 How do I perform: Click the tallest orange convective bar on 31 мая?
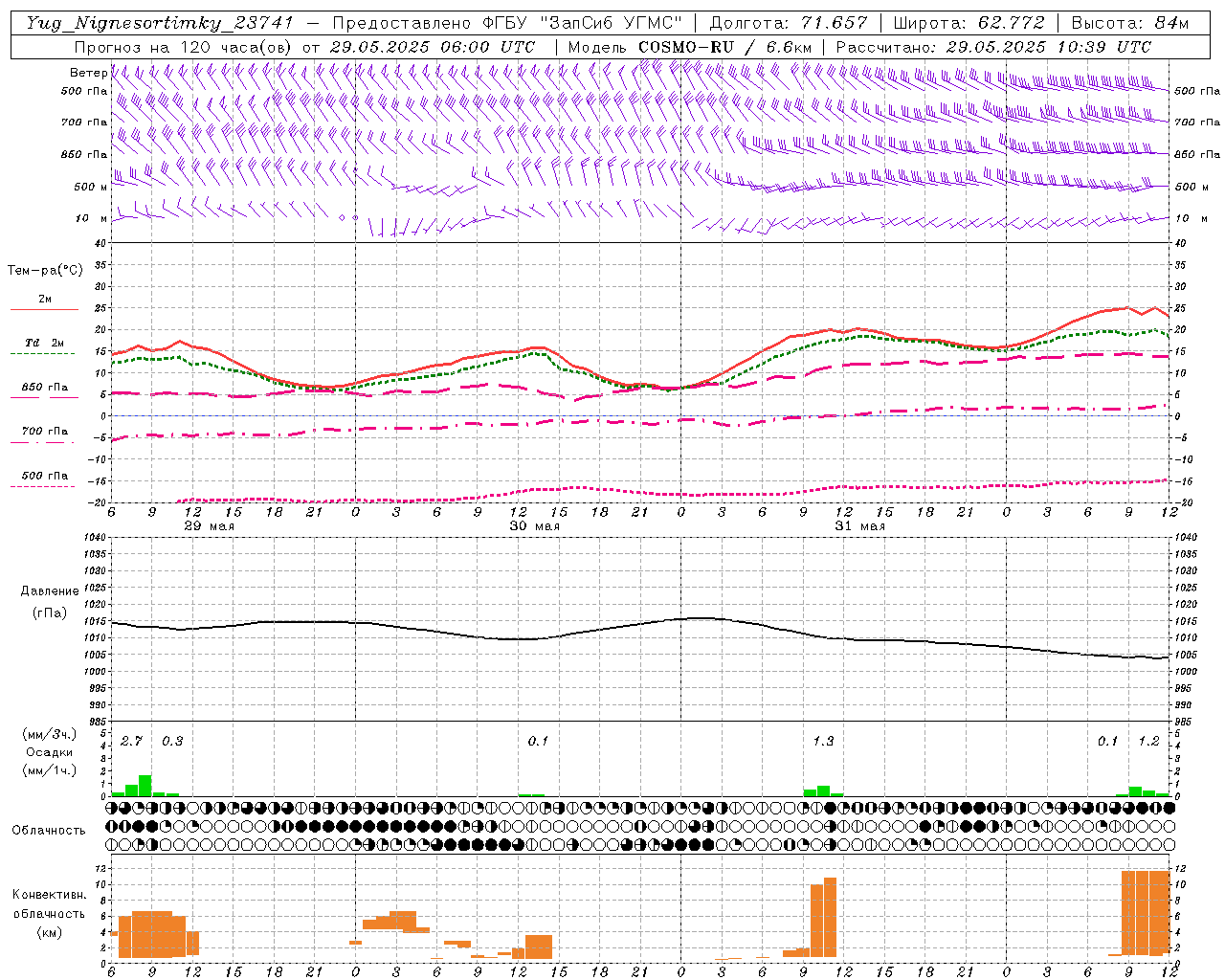[x=830, y=917]
